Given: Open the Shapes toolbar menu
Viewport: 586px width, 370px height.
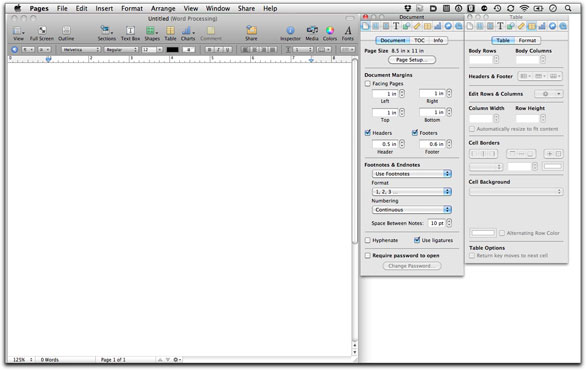Looking at the screenshot, I should coord(152,33).
